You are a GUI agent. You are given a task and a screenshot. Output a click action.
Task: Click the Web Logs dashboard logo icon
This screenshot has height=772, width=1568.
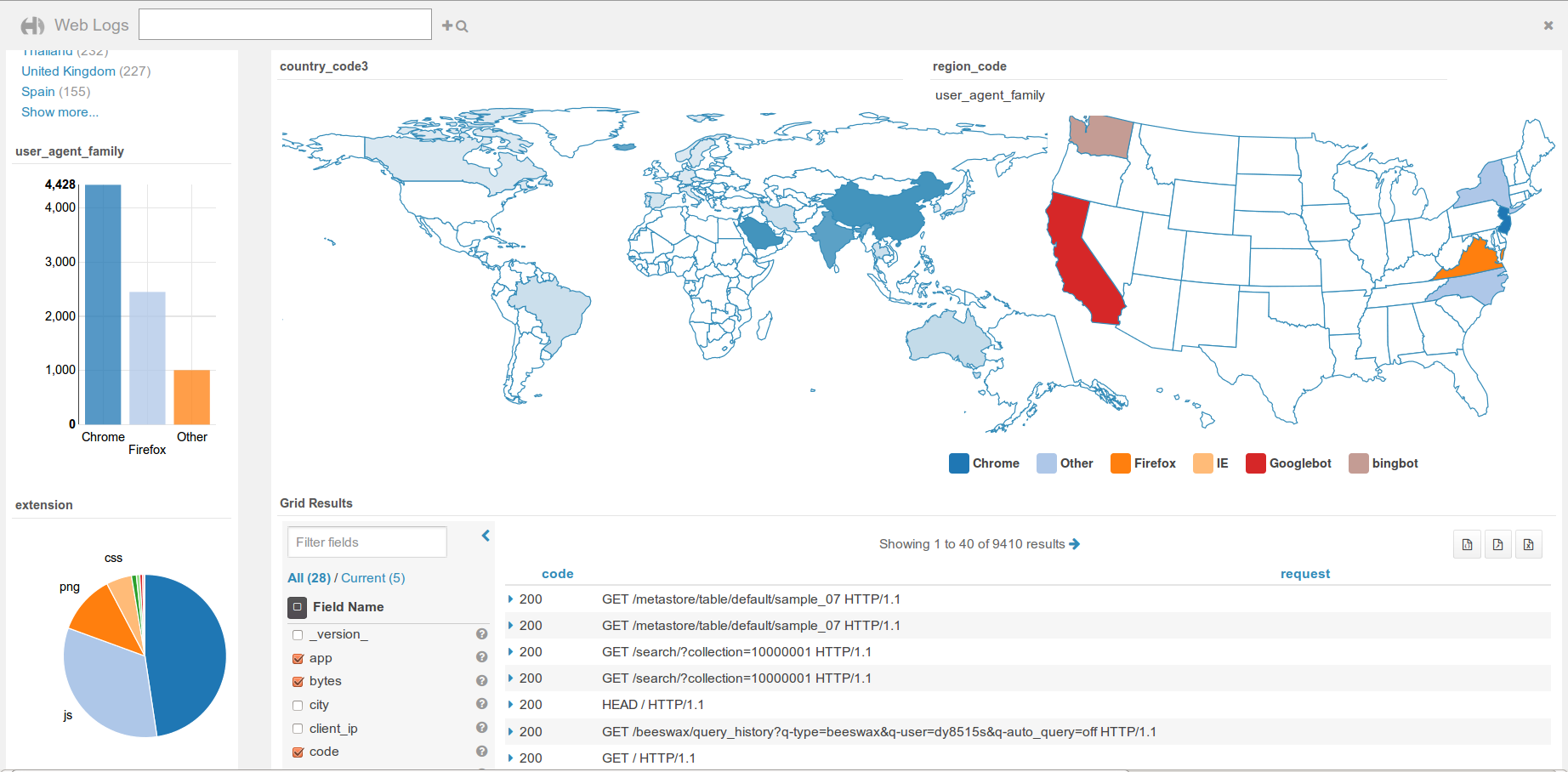pos(32,26)
